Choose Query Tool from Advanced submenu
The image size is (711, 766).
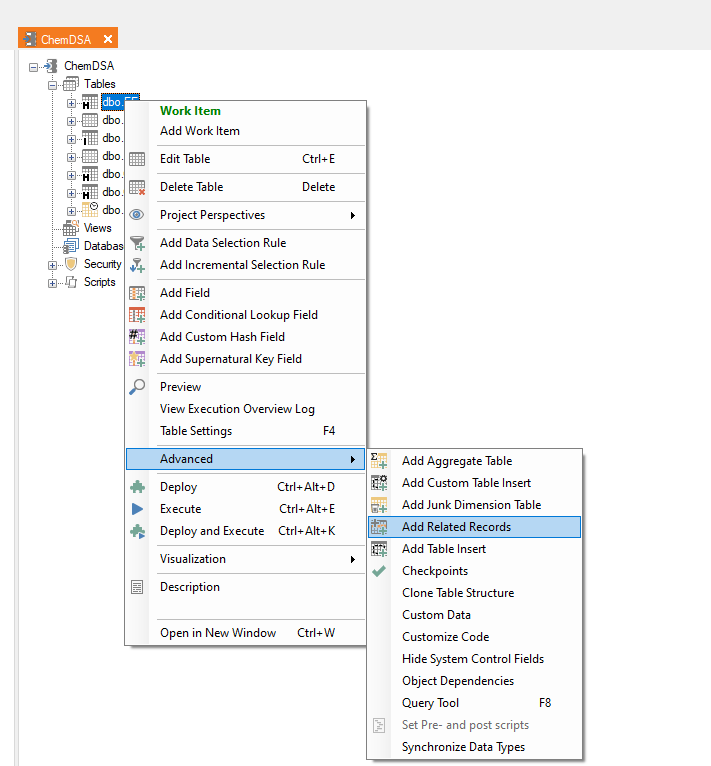(x=474, y=702)
